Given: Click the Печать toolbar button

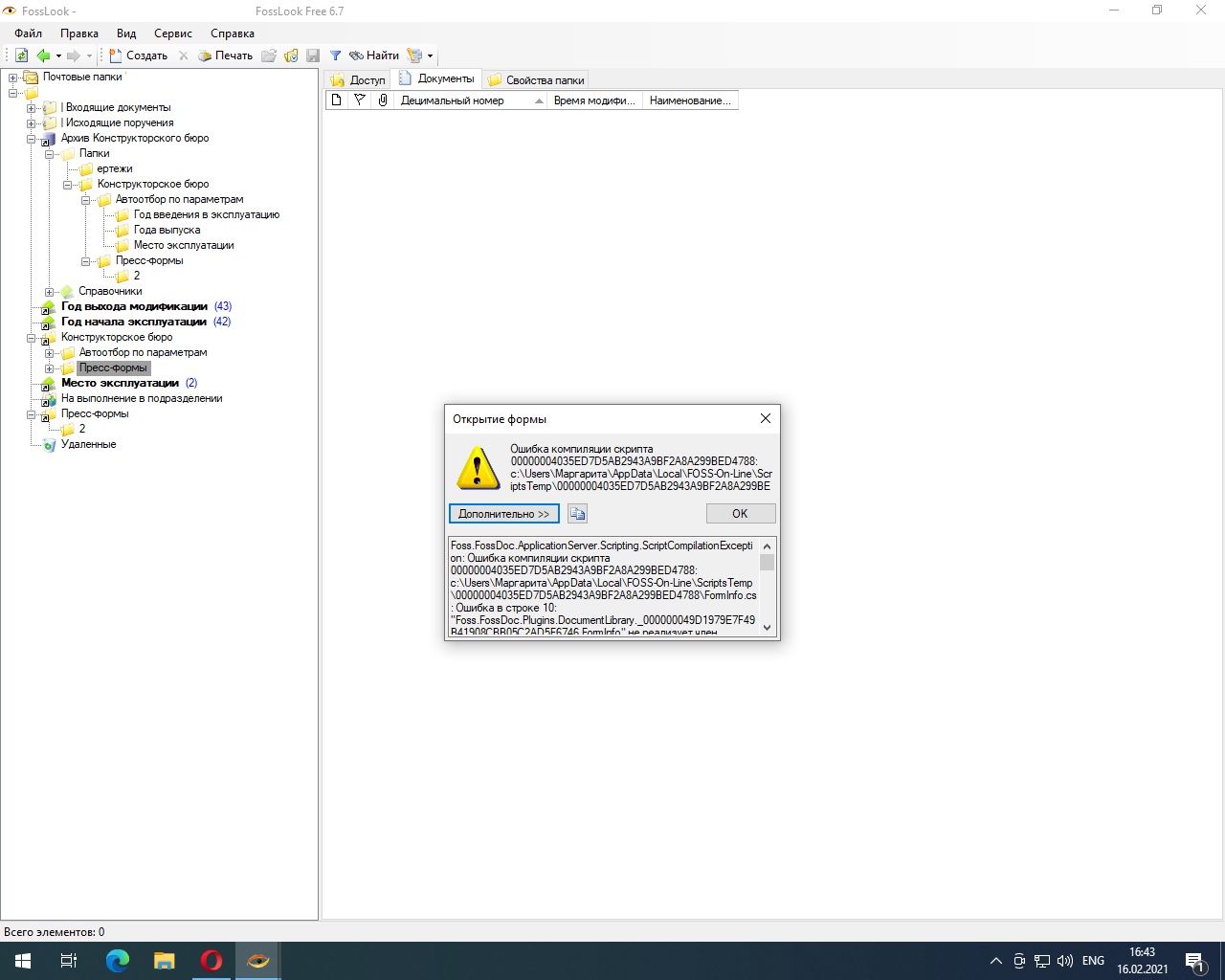Looking at the screenshot, I should click(226, 56).
